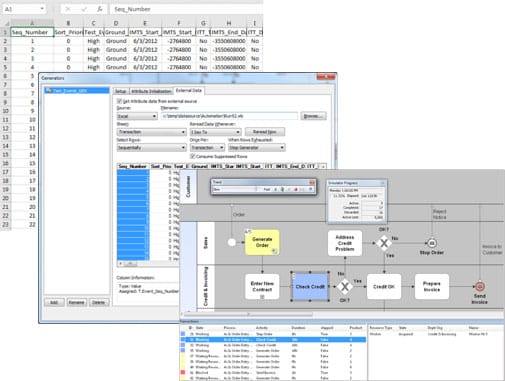
Task: Open the When Rows Exhausted dropdown
Action: point(257,147)
